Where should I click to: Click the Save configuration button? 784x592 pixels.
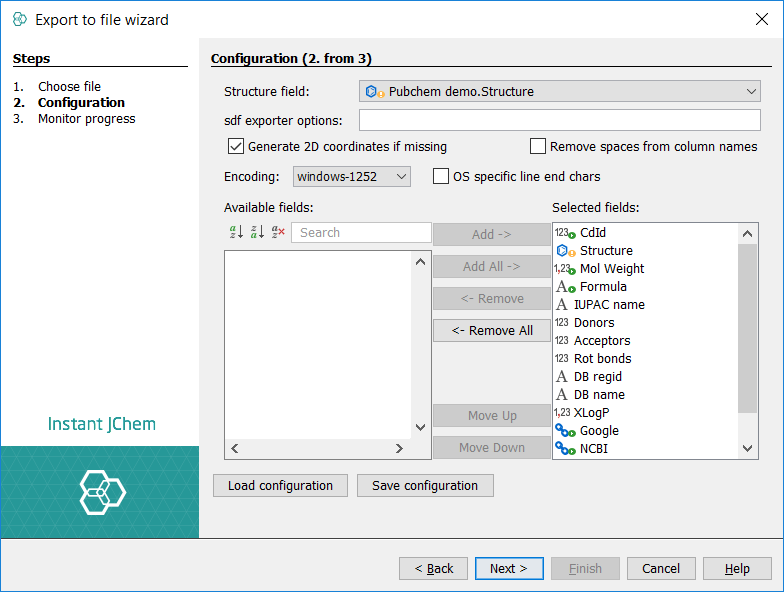pyautogui.click(x=425, y=486)
